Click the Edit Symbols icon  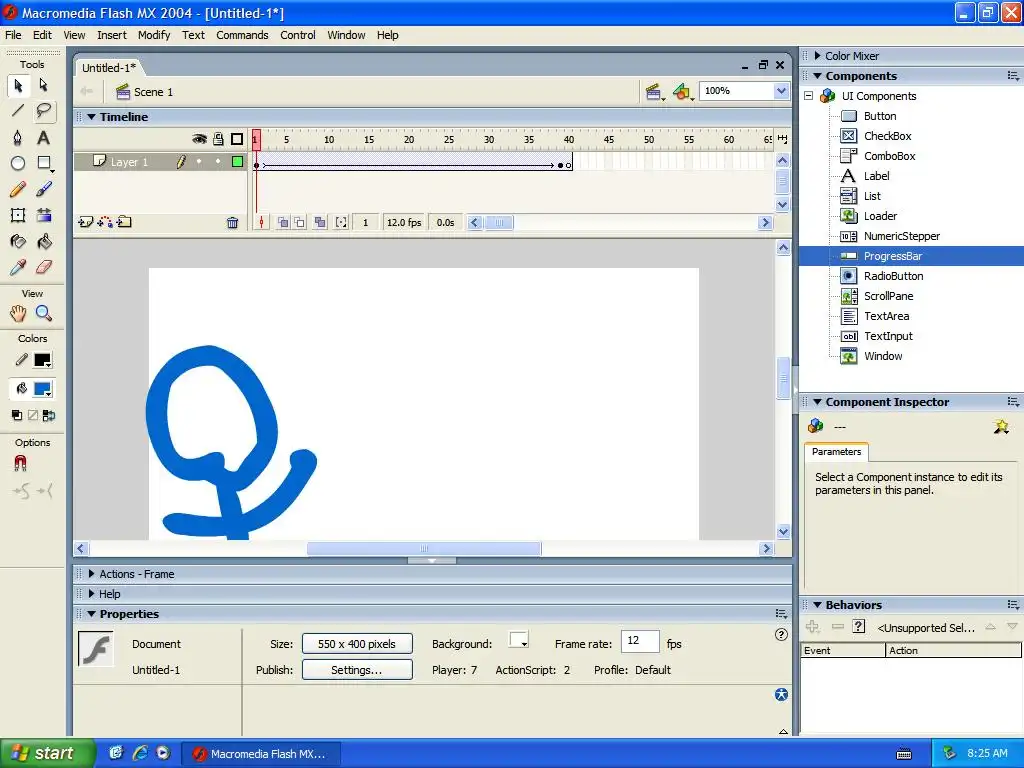tap(682, 92)
